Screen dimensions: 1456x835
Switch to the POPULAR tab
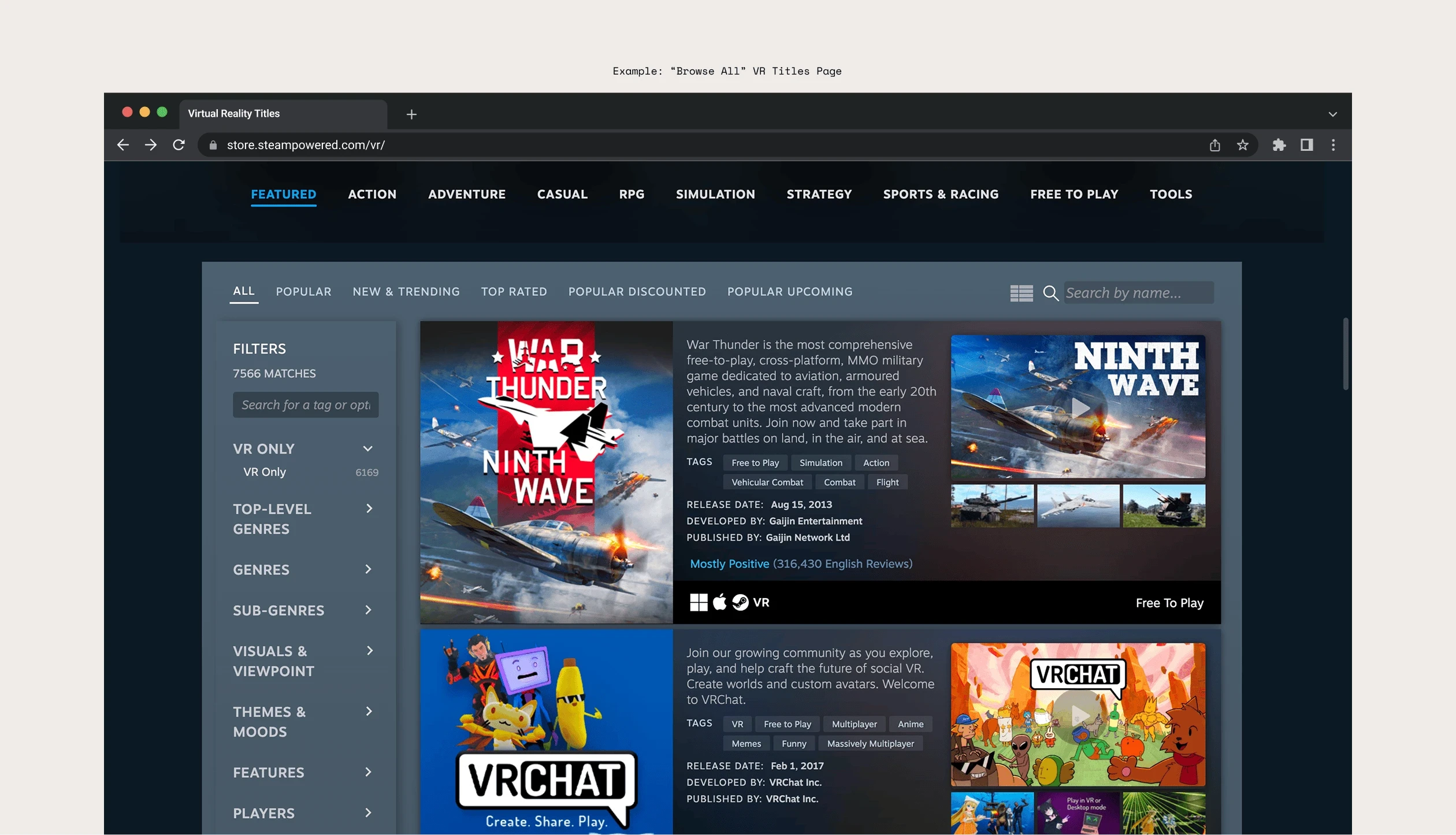[303, 292]
